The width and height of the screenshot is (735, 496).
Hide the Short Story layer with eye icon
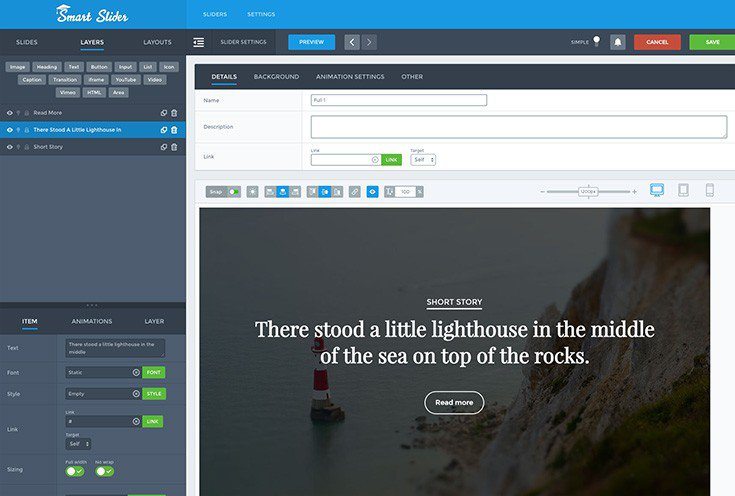10,147
